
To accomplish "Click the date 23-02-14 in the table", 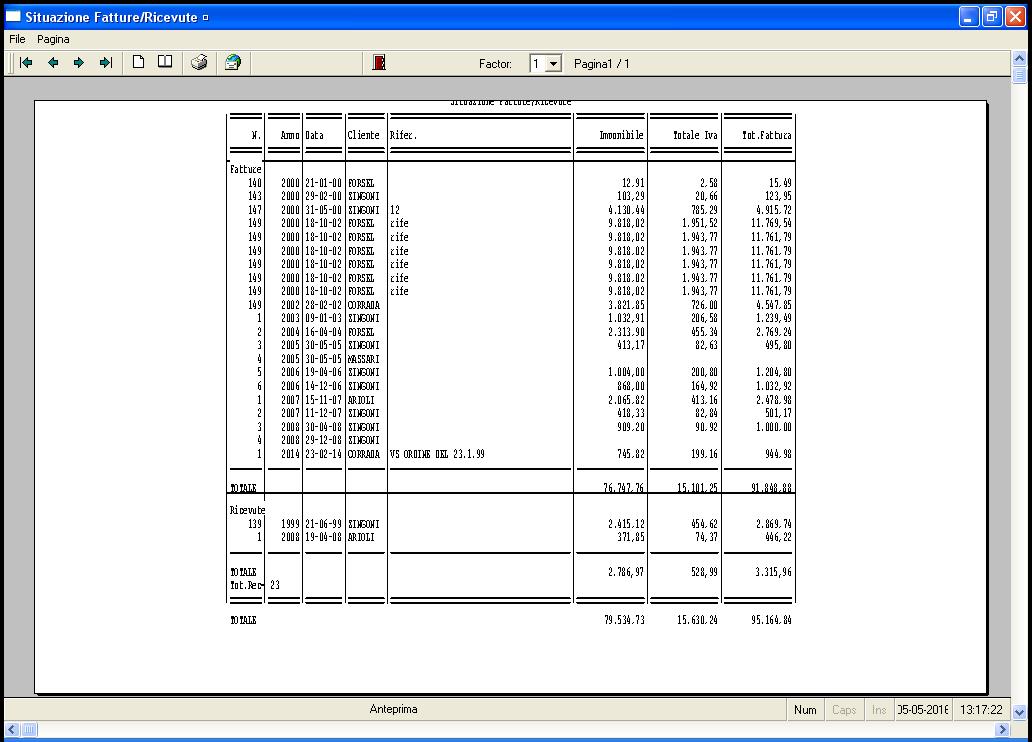I will tap(323, 454).
